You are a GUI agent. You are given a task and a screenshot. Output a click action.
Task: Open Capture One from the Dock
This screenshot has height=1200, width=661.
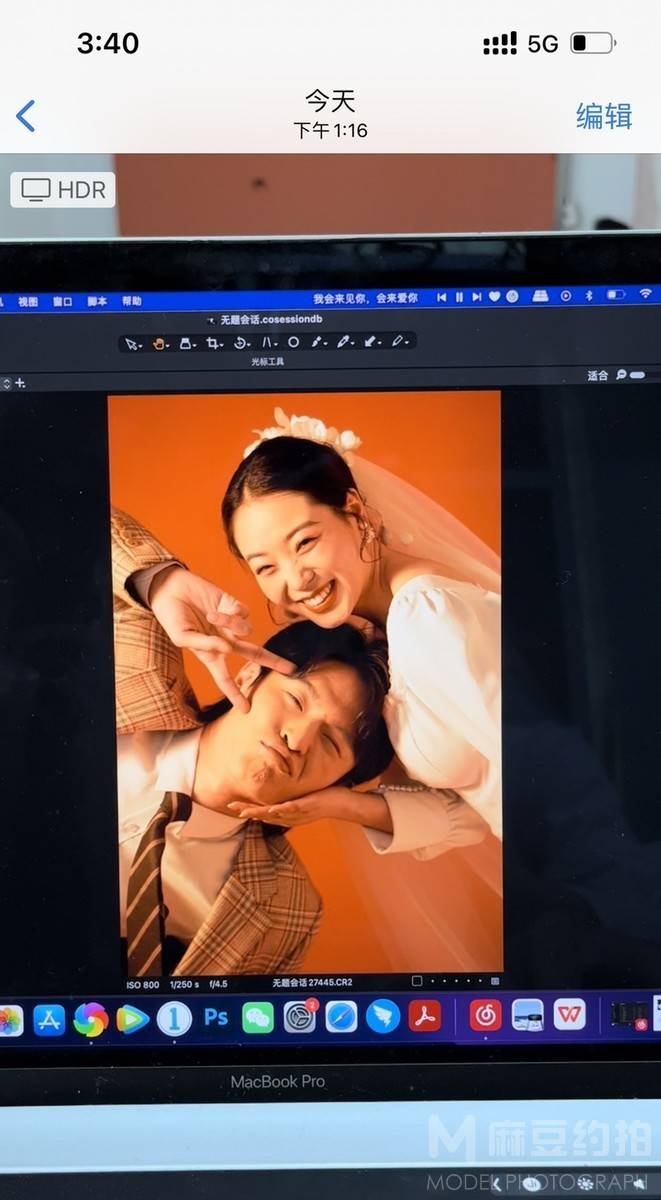pos(174,1018)
